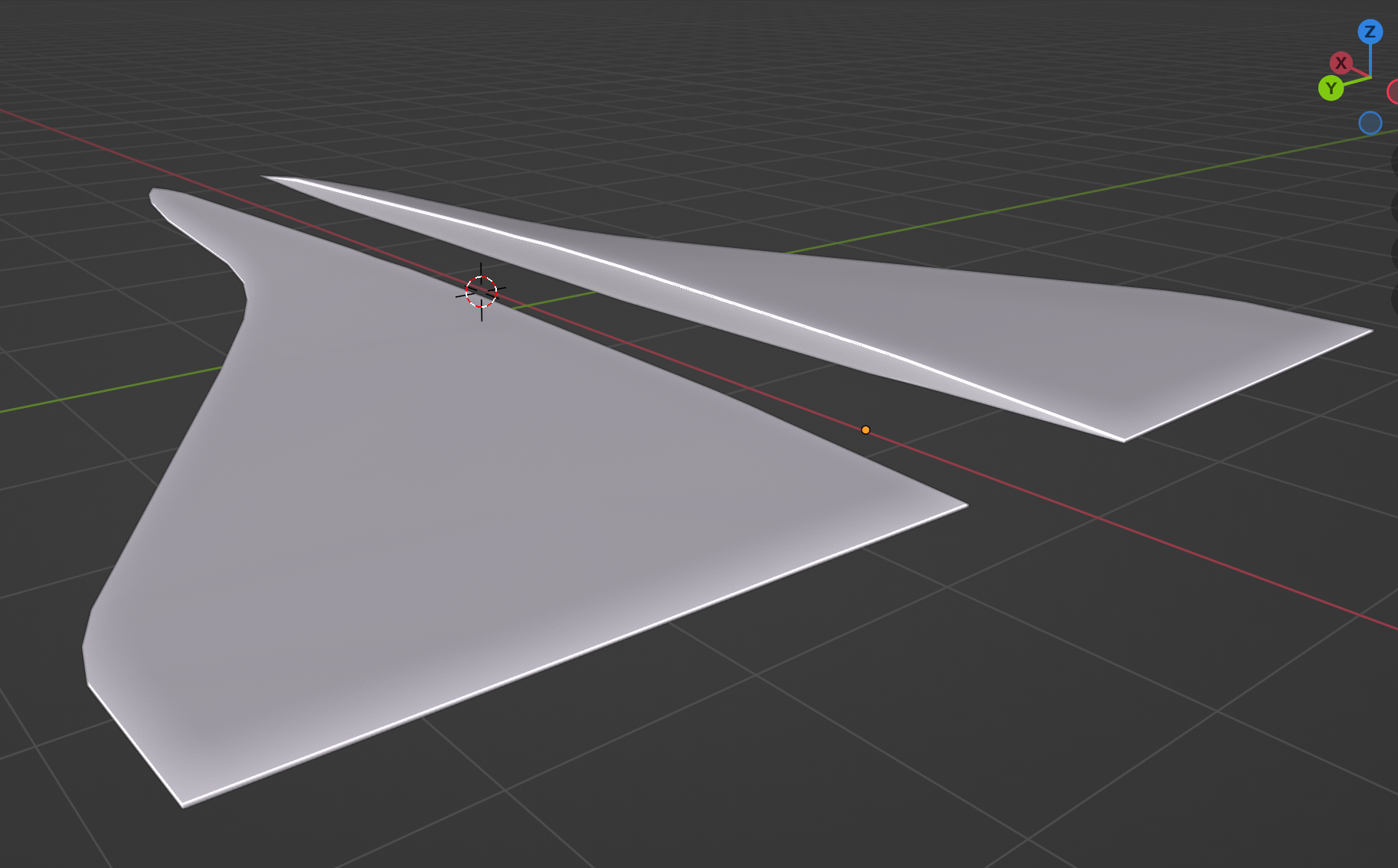Click the narrow top-left tip of rear mesh

268,178
